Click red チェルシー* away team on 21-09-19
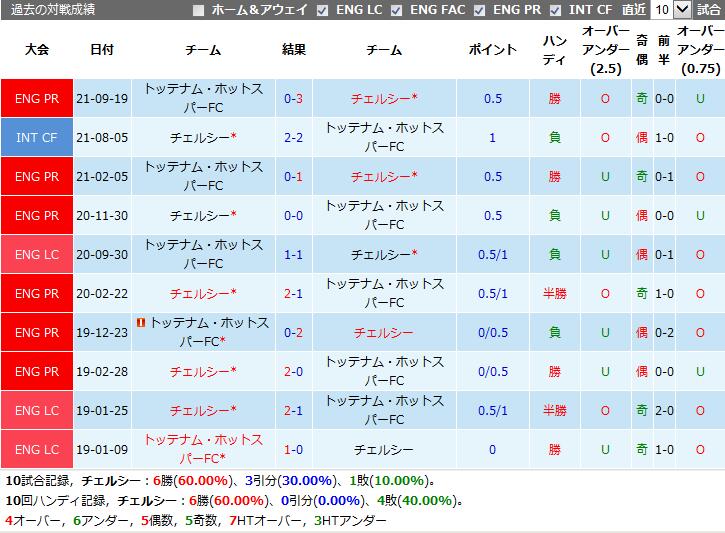Image resolution: width=725 pixels, height=533 pixels. coord(384,98)
